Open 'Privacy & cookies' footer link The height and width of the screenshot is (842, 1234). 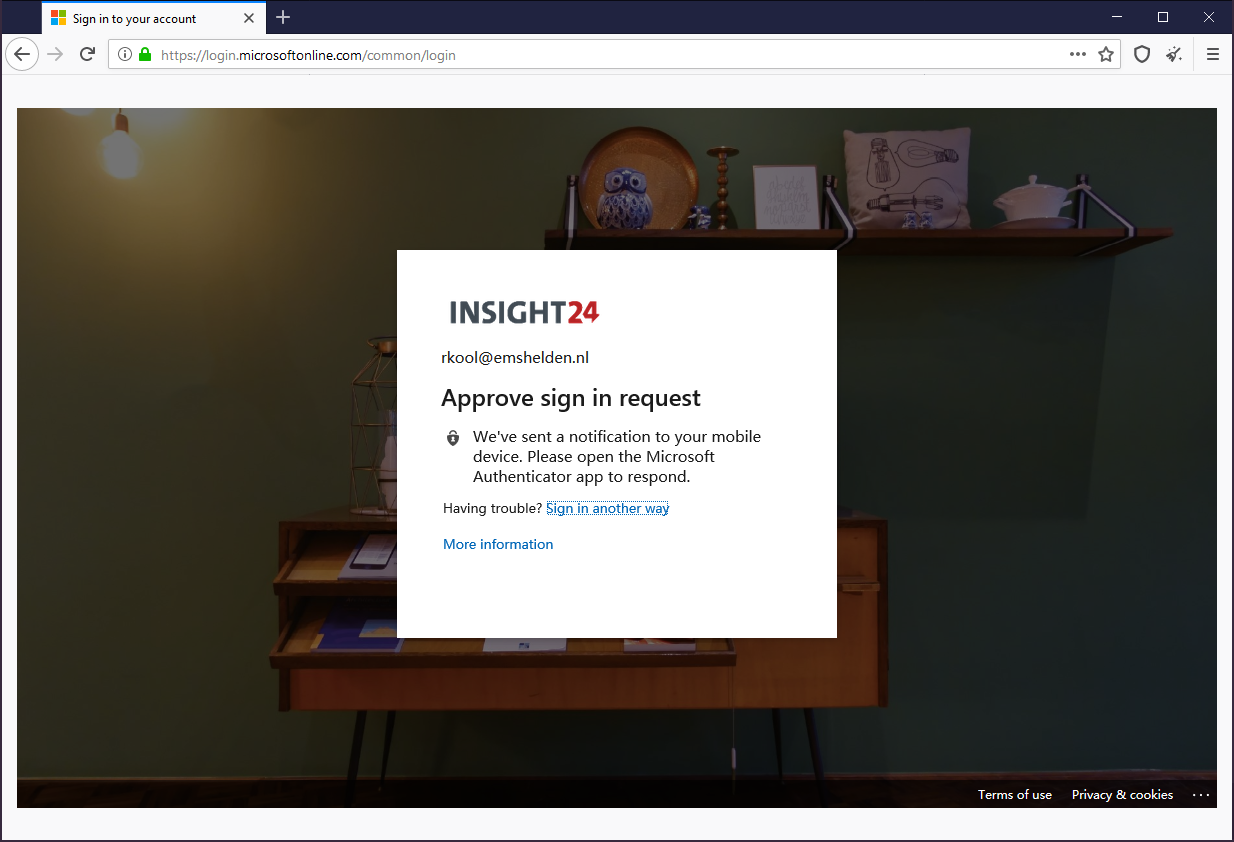point(1122,795)
